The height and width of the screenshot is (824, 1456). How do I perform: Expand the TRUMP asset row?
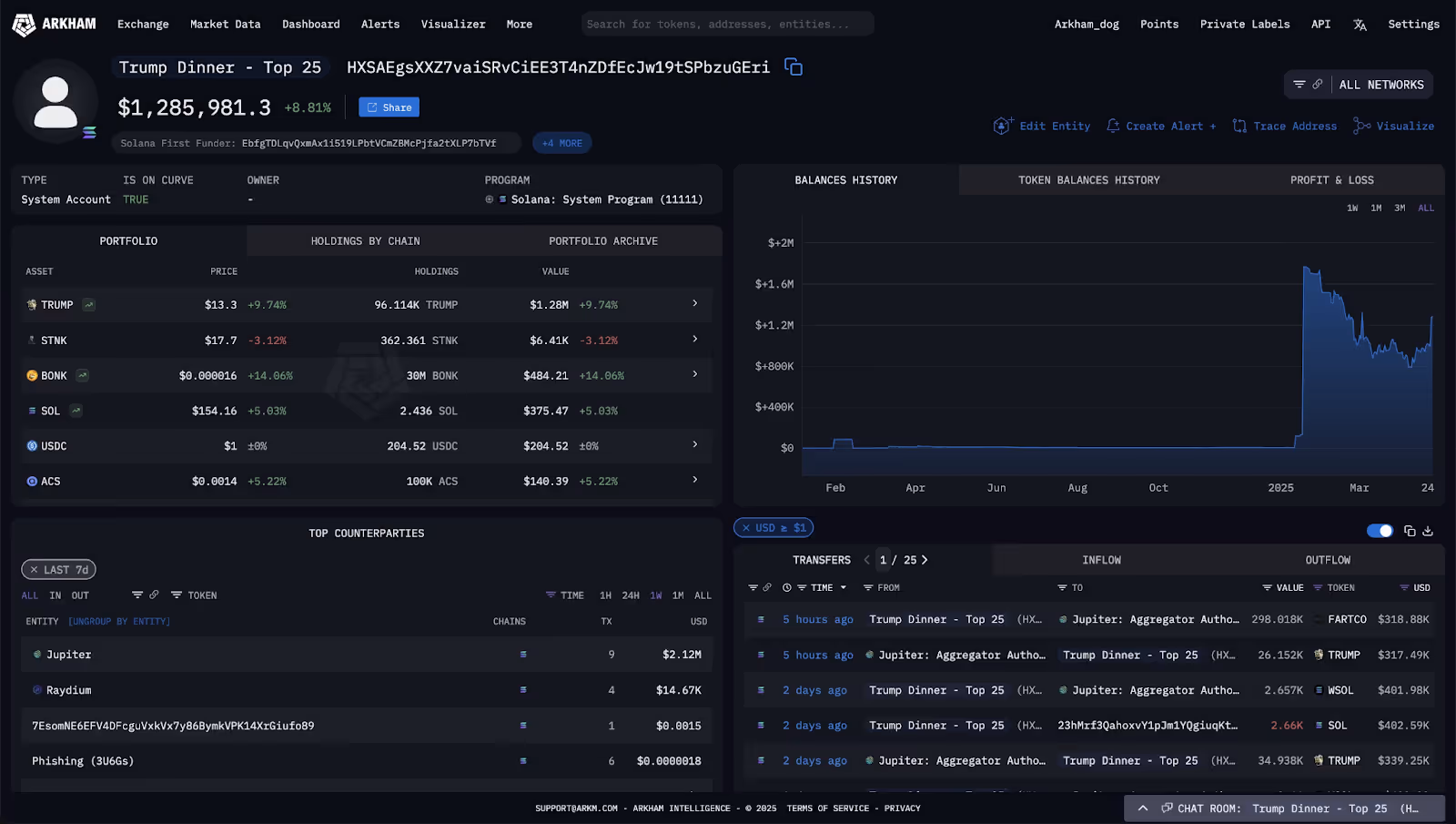pyautogui.click(x=695, y=304)
